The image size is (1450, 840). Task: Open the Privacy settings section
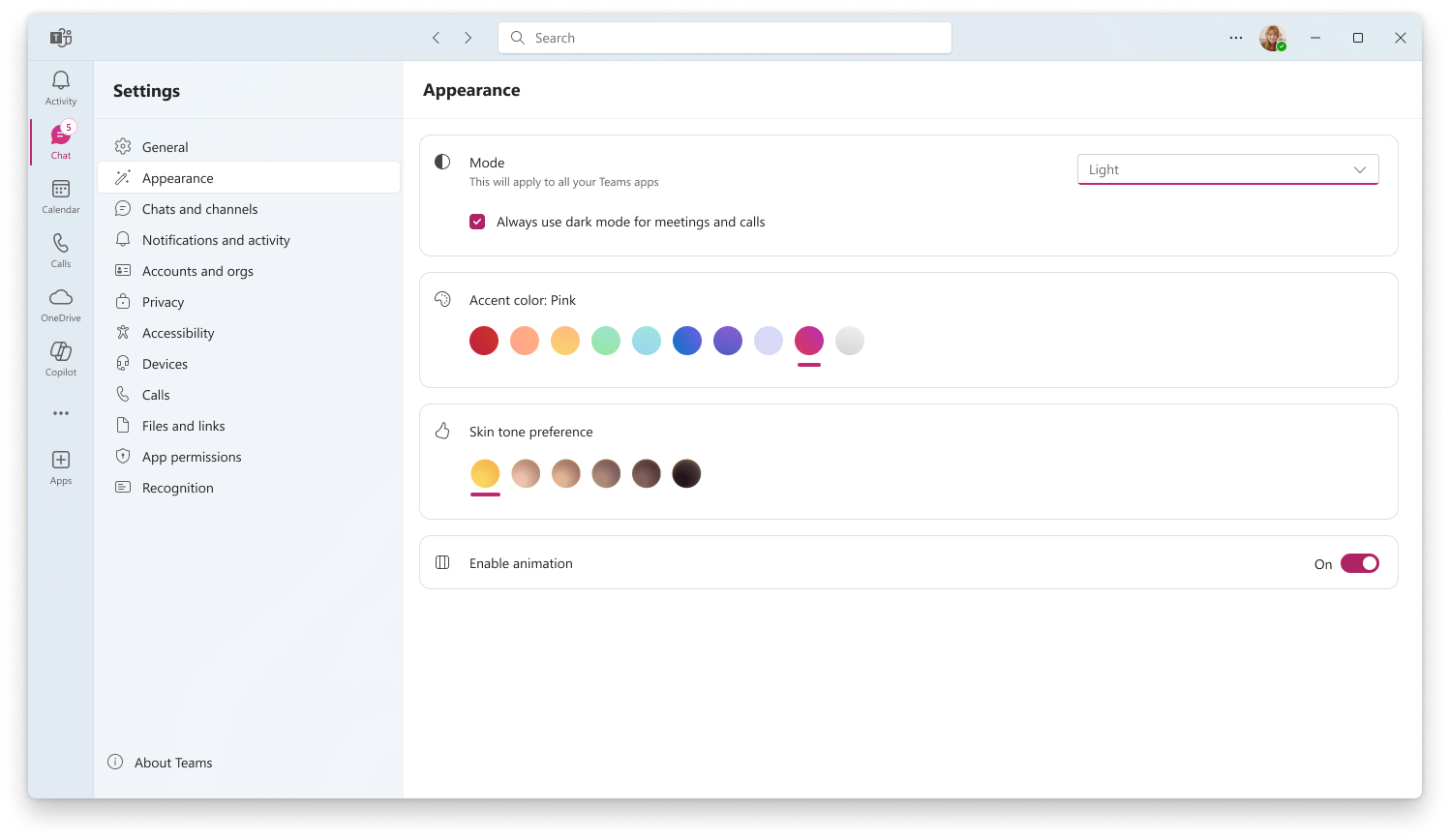pos(163,302)
